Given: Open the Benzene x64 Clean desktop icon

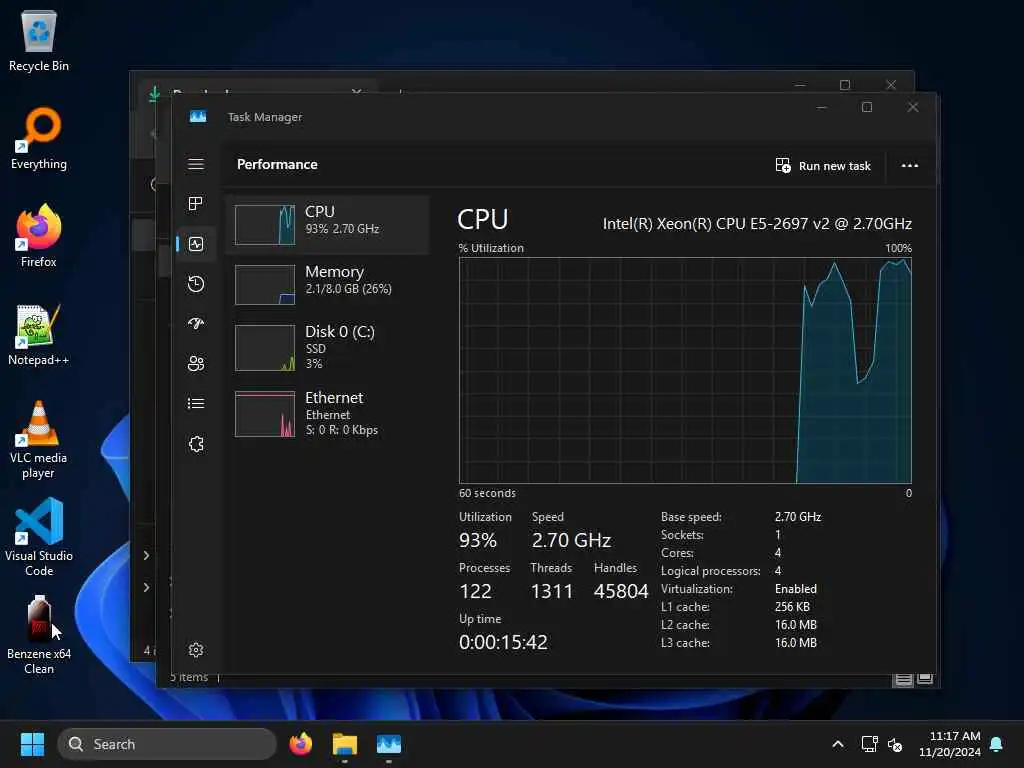Looking at the screenshot, I should coord(39,635).
